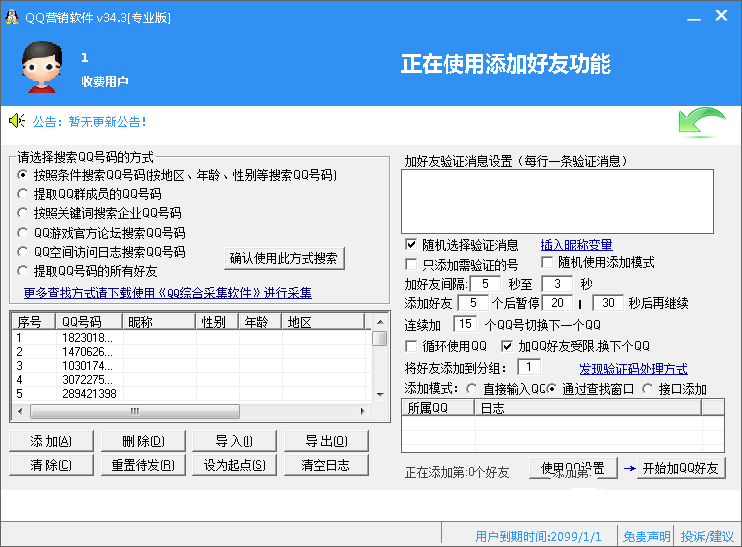Select row with QQ 1030174...
742x547 pixels.
[x=191, y=366]
